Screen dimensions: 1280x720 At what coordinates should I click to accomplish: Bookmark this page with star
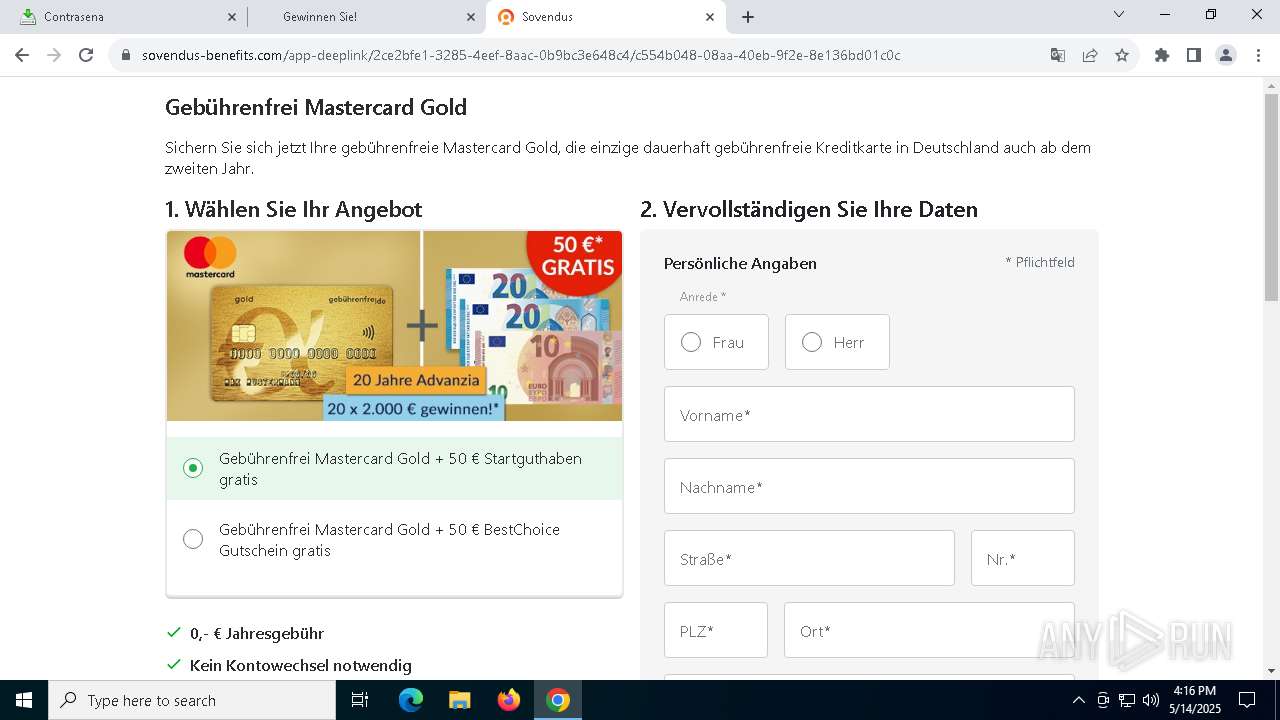click(x=1122, y=55)
